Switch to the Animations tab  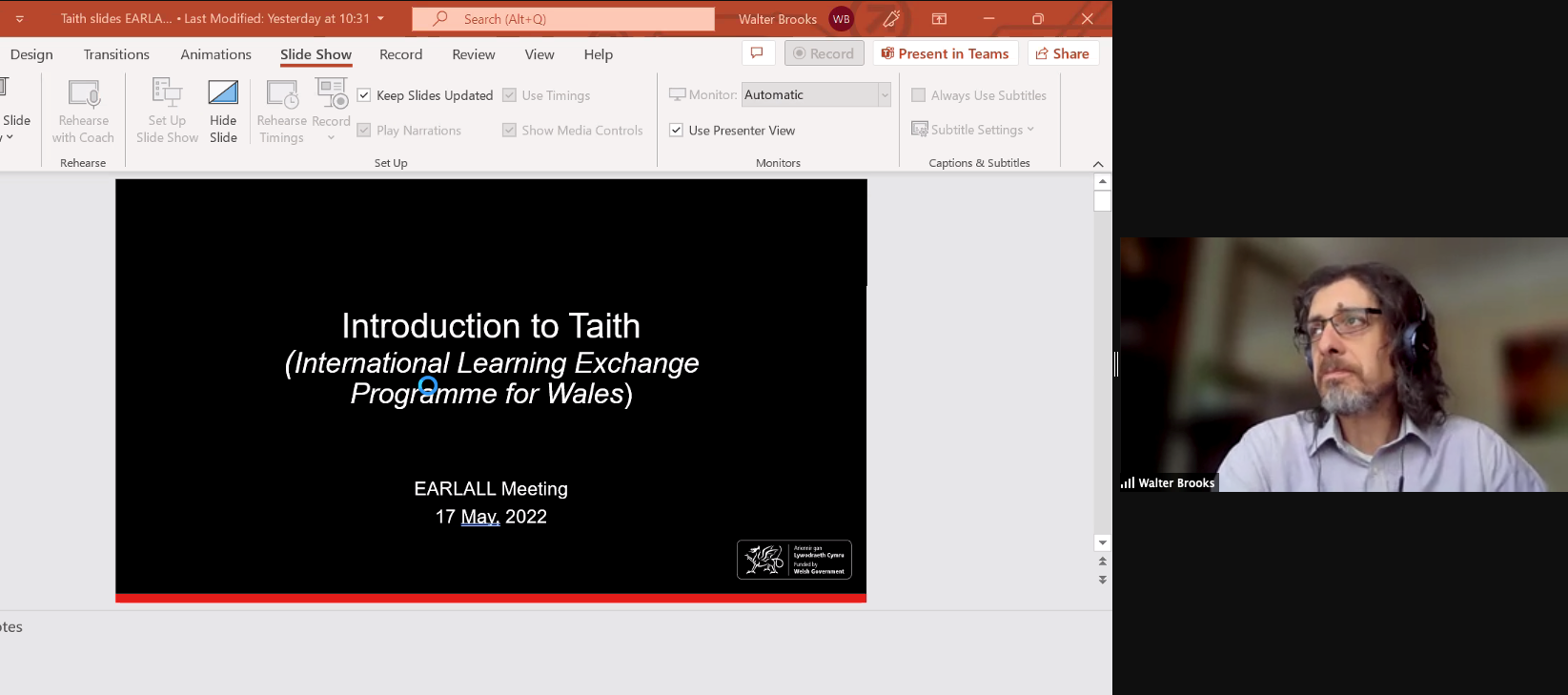click(x=216, y=54)
